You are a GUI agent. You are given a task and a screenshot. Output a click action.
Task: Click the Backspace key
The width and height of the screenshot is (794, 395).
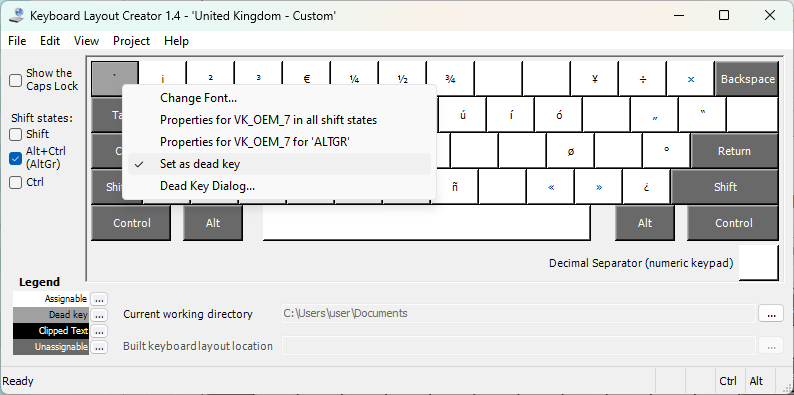[x=747, y=79]
